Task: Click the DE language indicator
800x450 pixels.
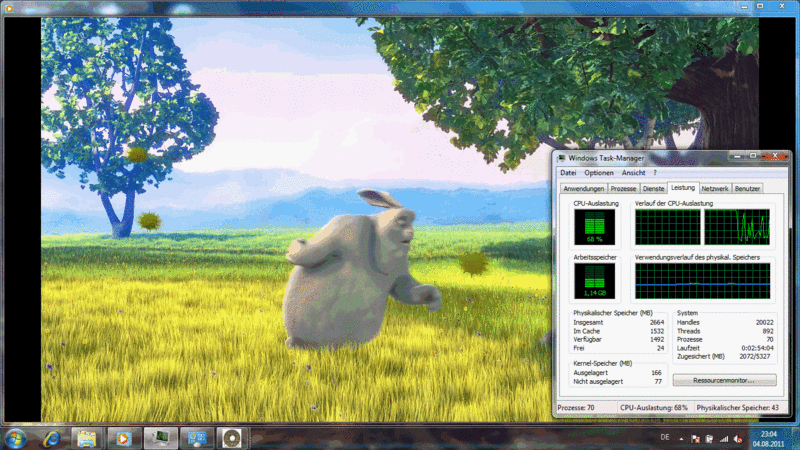Action: pos(665,437)
